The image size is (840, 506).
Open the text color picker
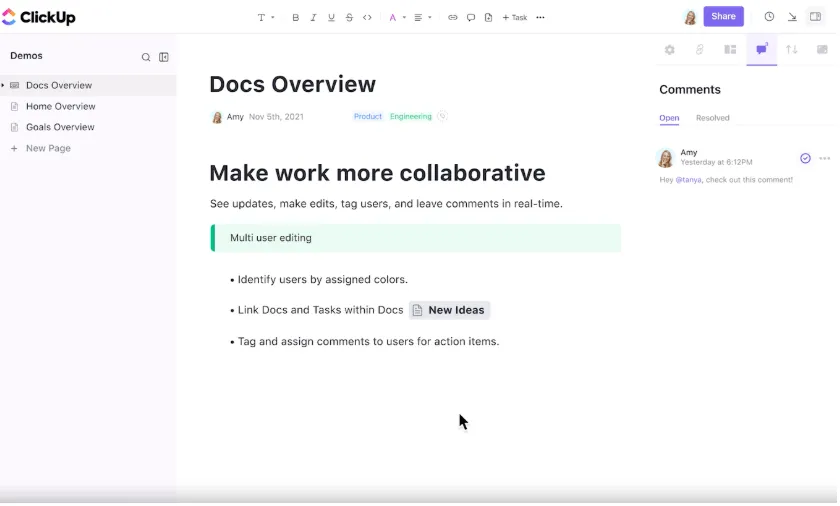point(393,18)
